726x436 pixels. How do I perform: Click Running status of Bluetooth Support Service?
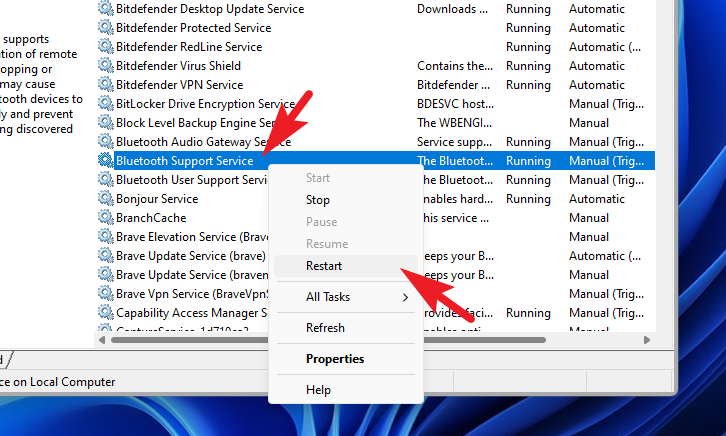point(528,161)
